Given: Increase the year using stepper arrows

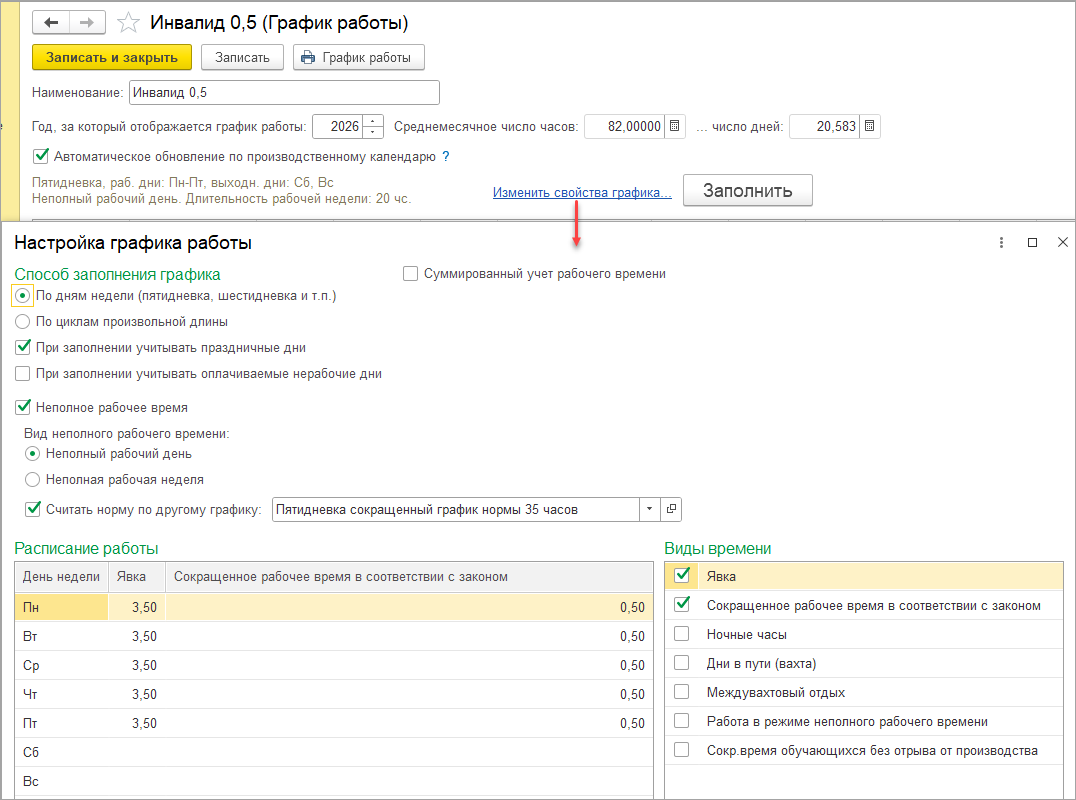Looking at the screenshot, I should tap(374, 122).
